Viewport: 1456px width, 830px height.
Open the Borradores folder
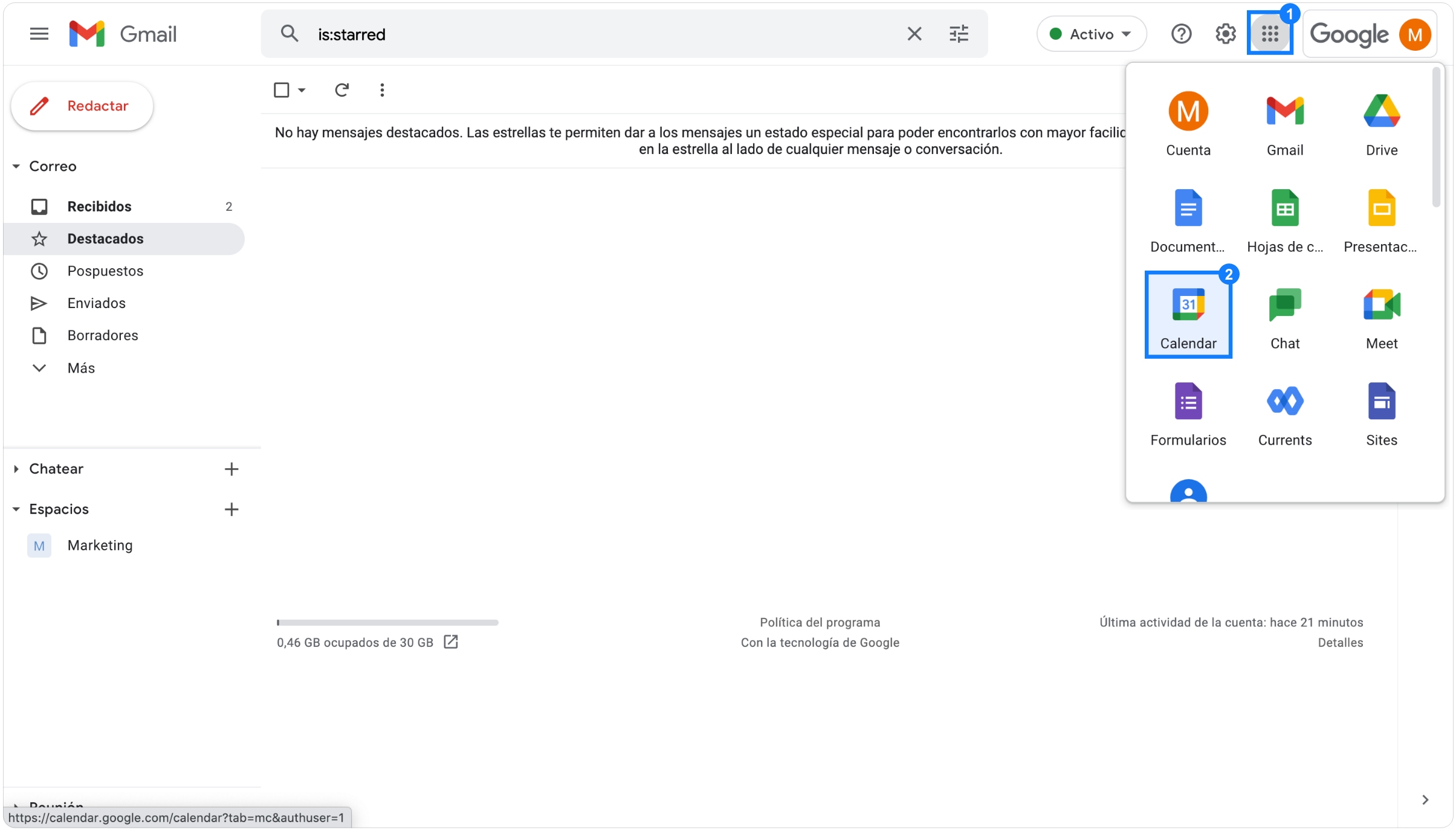pyautogui.click(x=125, y=335)
